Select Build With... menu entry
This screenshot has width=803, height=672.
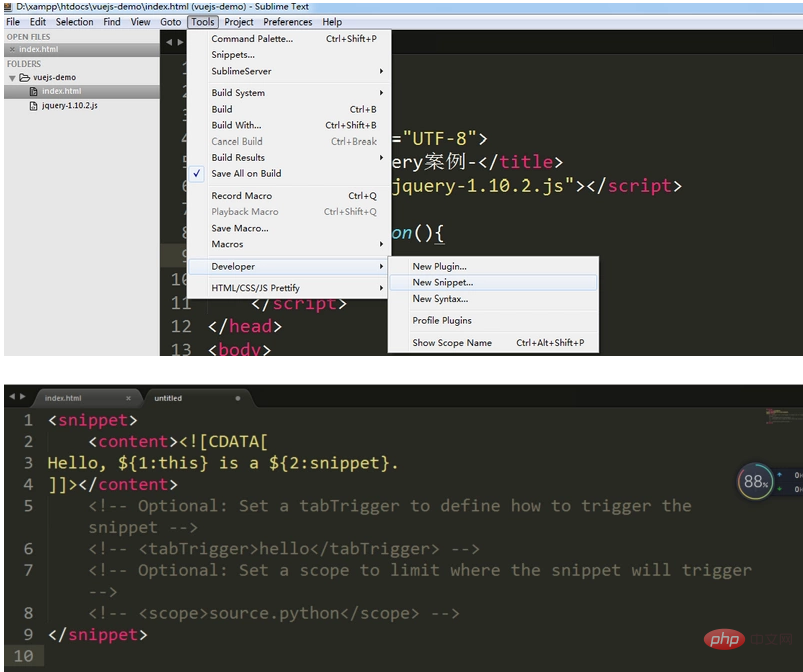tap(289, 125)
